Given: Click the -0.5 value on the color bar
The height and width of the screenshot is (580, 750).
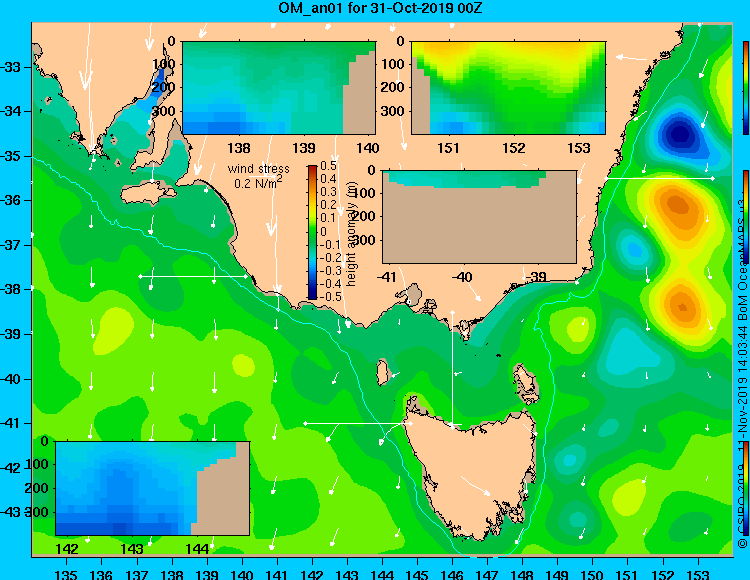Looking at the screenshot, I should coord(331,296).
